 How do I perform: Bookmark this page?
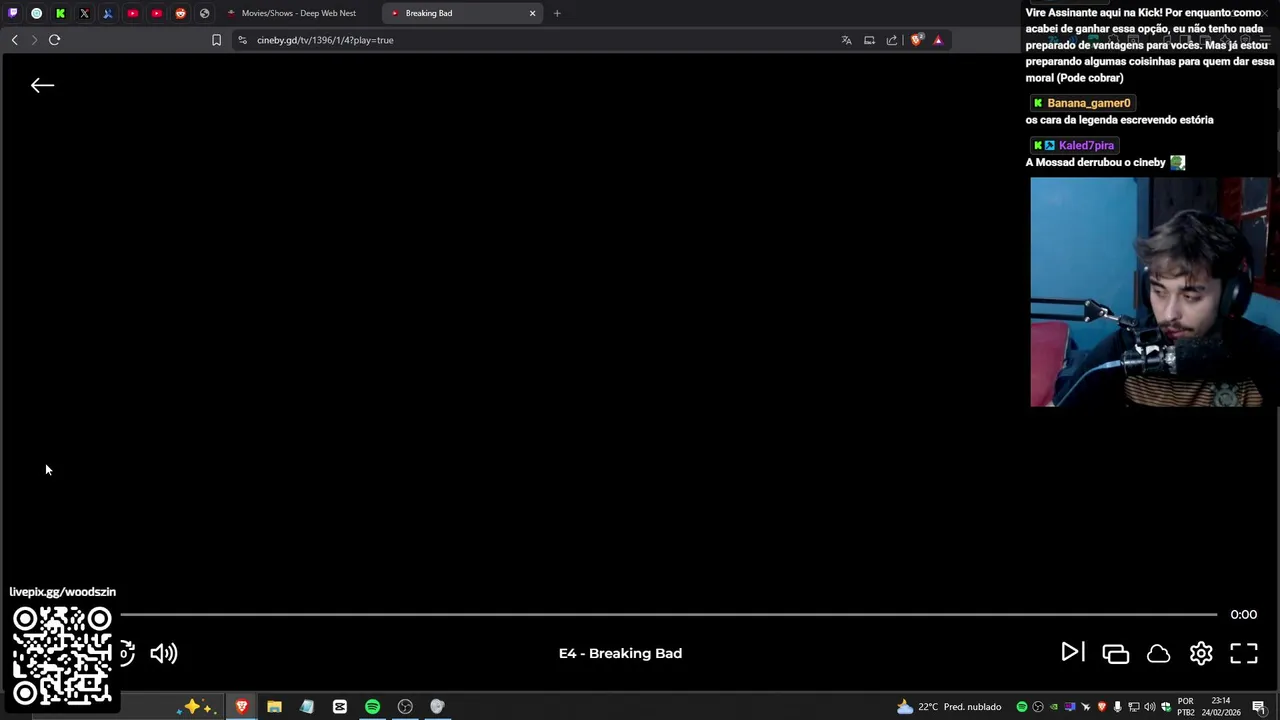(216, 40)
